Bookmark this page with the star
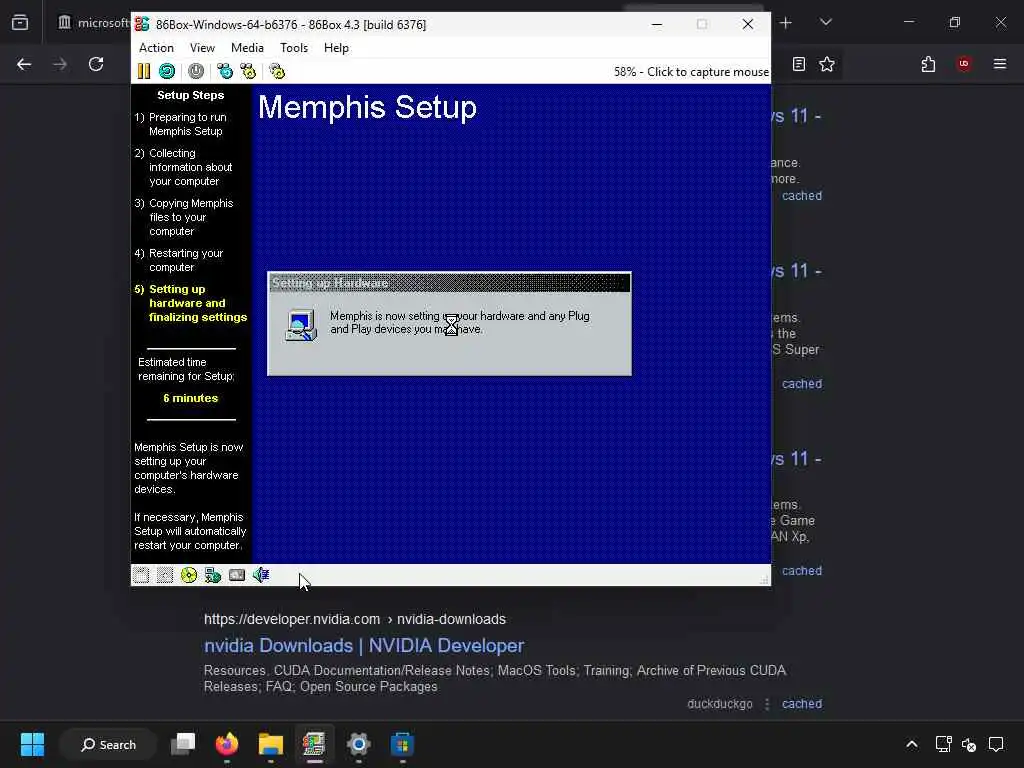Image resolution: width=1024 pixels, height=768 pixels. click(827, 64)
